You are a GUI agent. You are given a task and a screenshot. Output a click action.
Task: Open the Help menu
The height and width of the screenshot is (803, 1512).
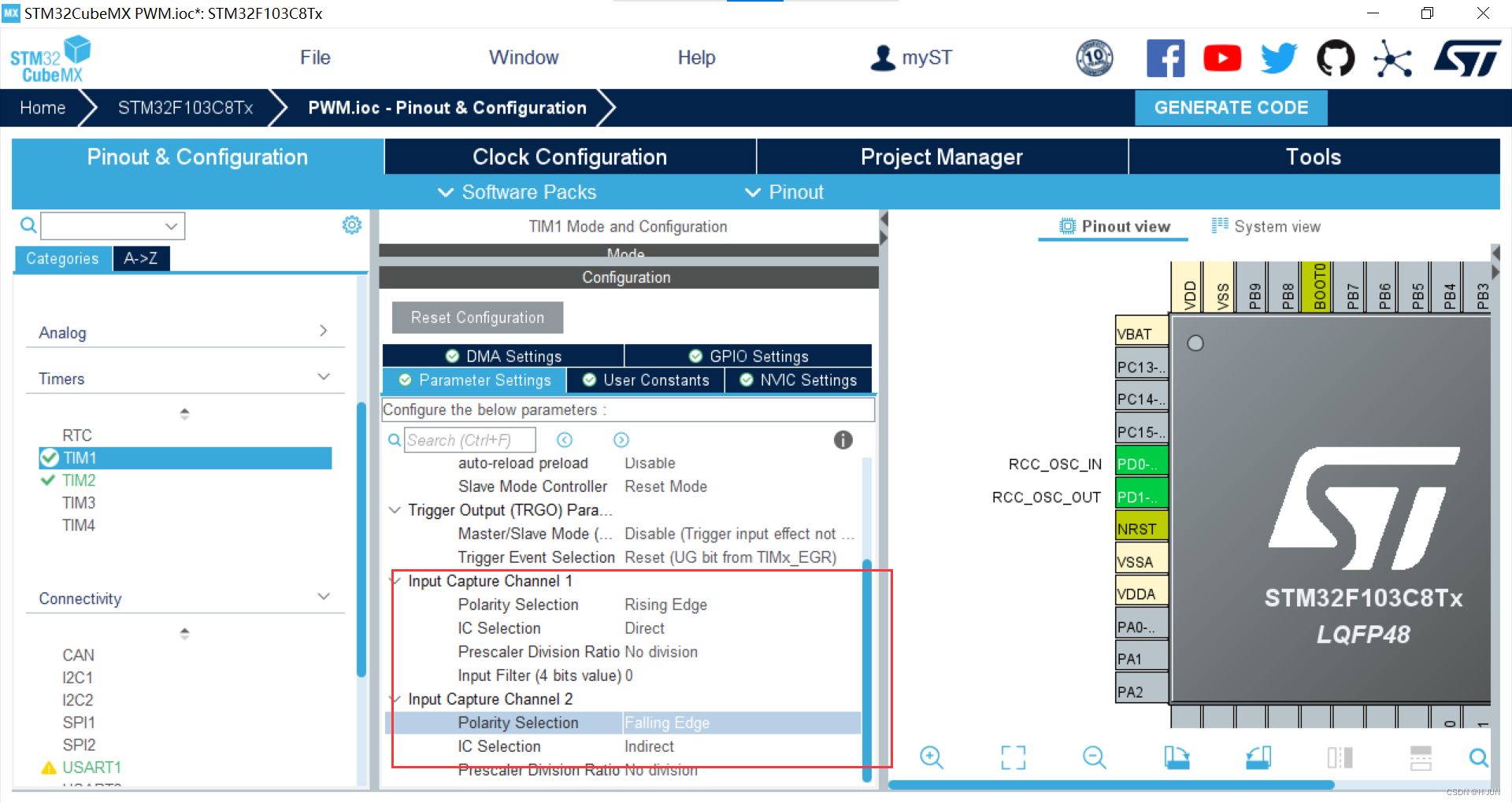(697, 57)
